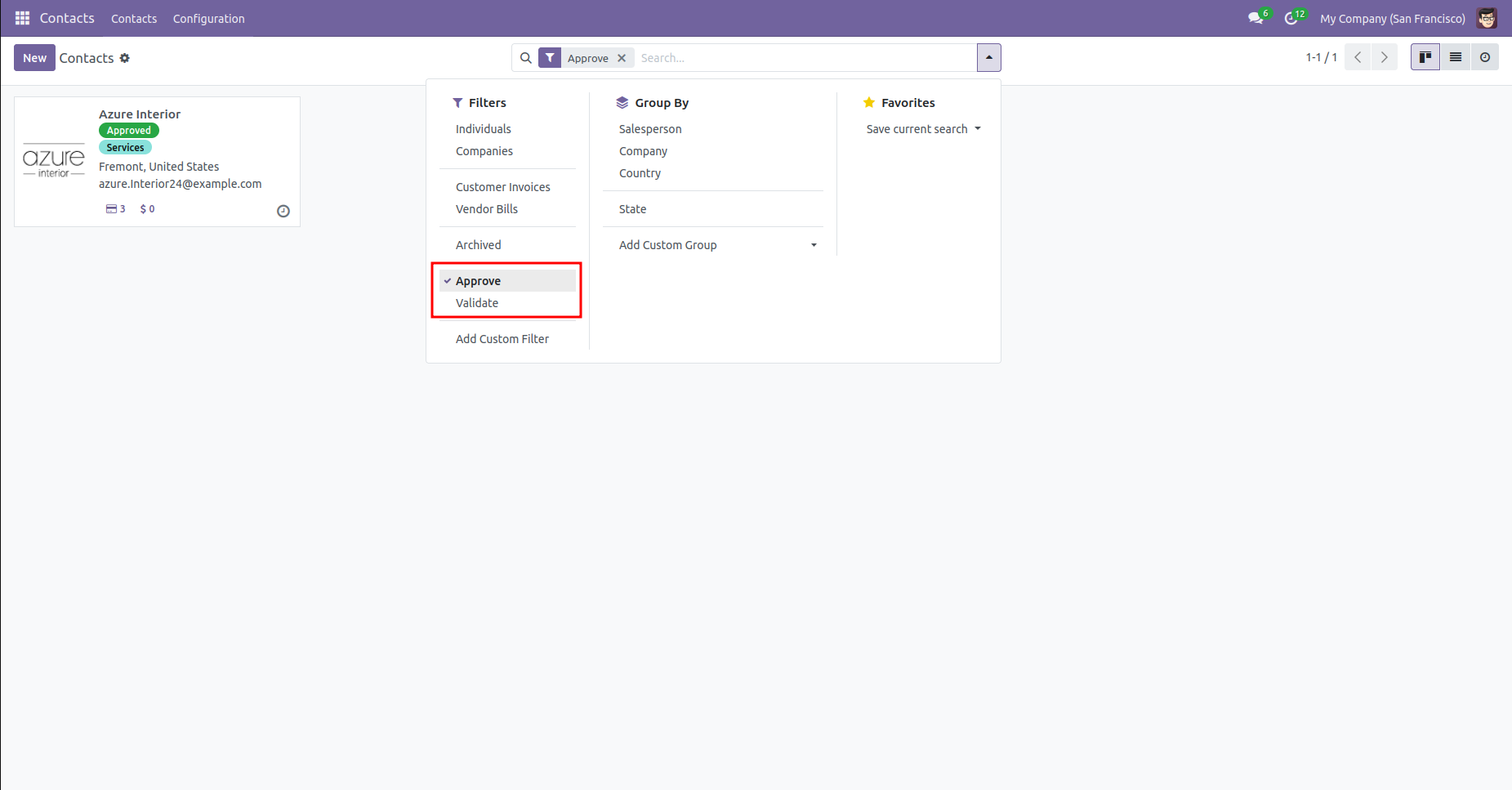Image resolution: width=1512 pixels, height=790 pixels.
Task: Remove the Approve filter facet
Action: [x=622, y=58]
